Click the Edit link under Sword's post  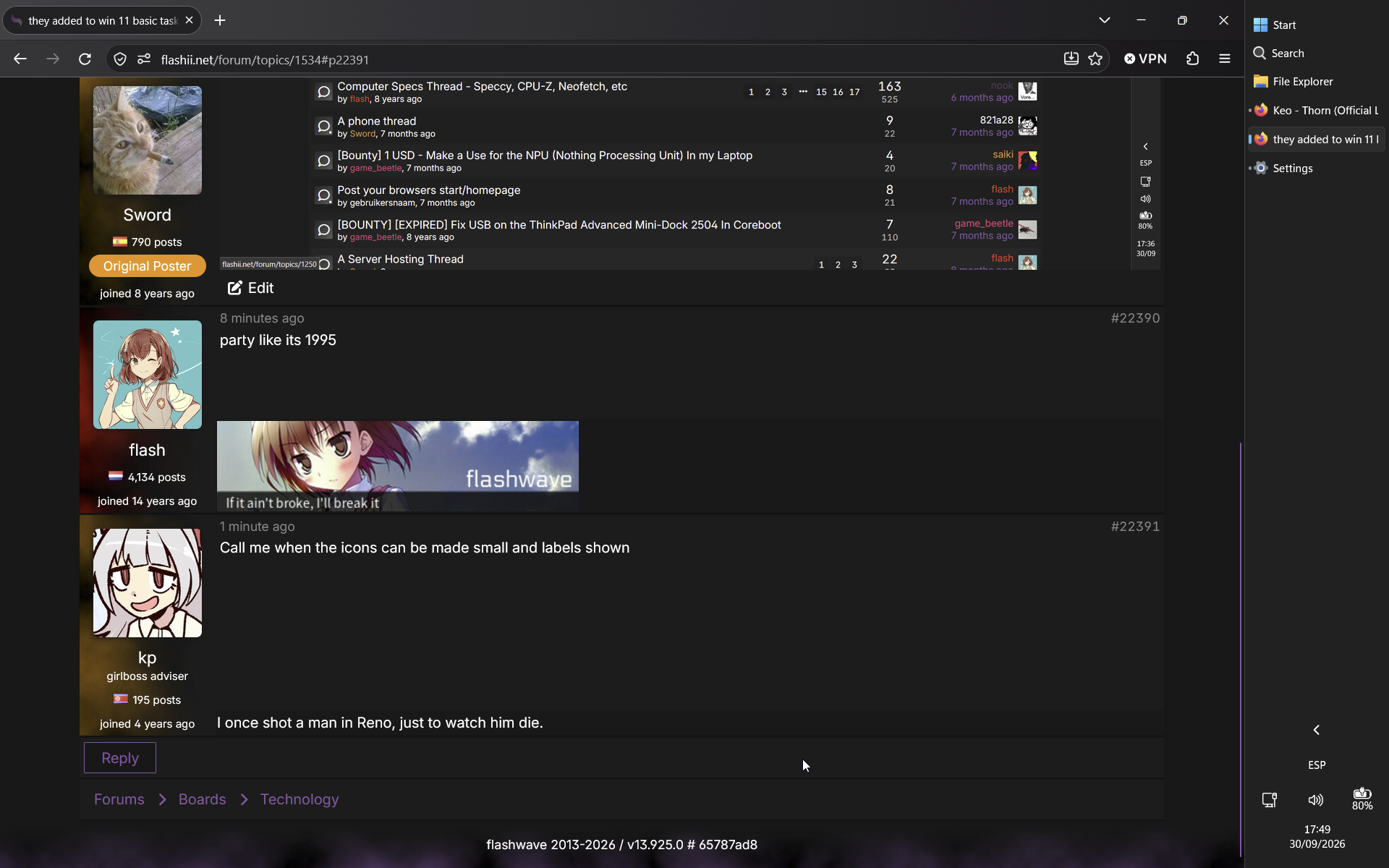[x=250, y=288]
